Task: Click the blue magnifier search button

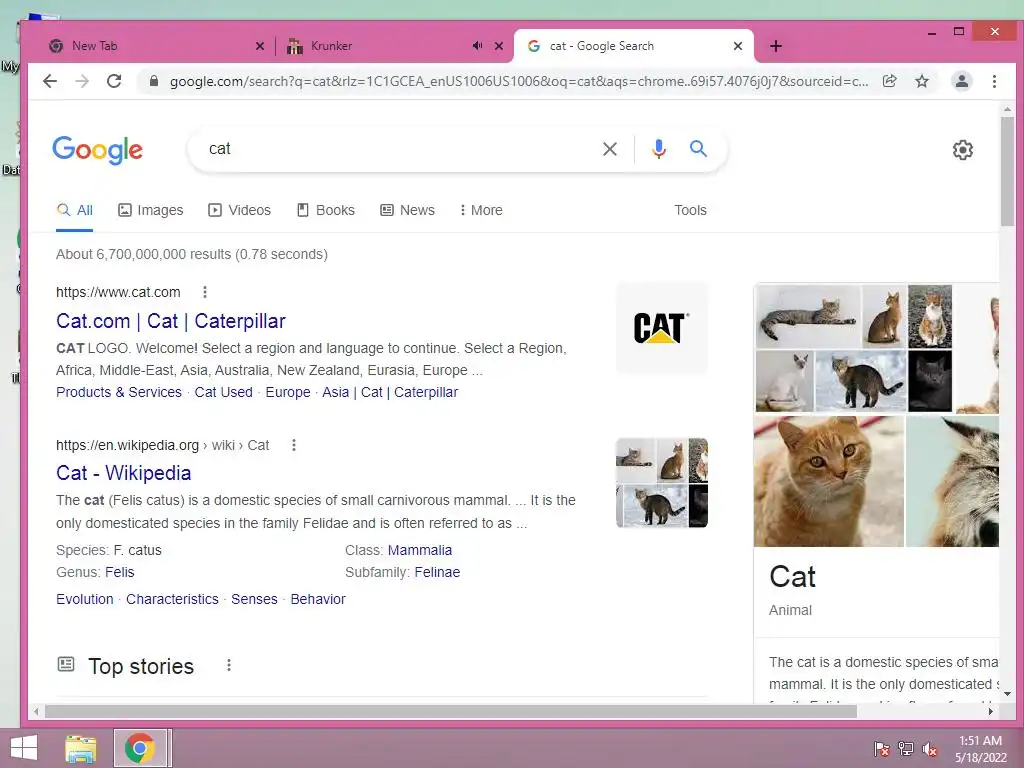Action: click(x=698, y=149)
